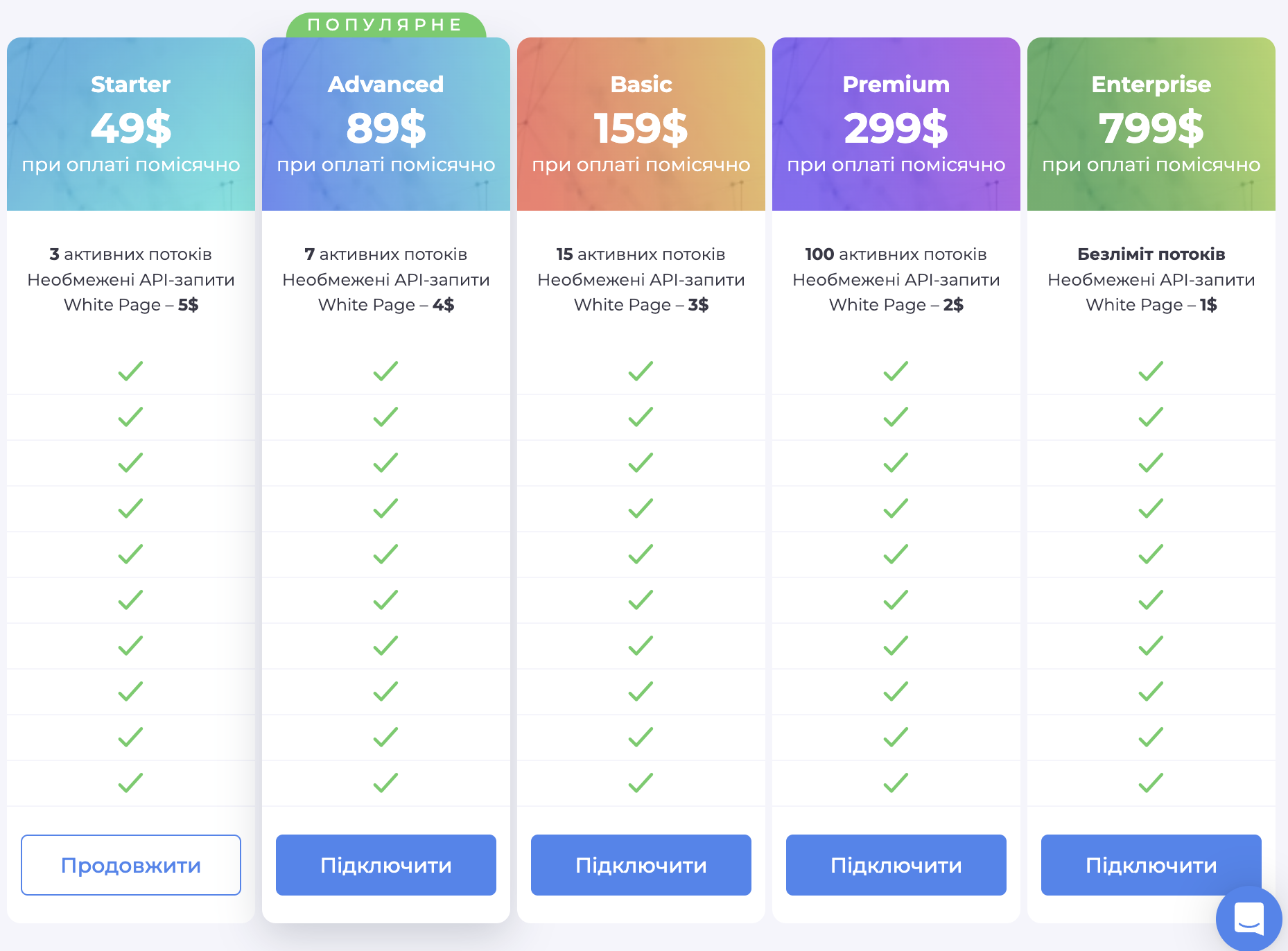The height and width of the screenshot is (951, 1288).
Task: Select the Advanced 89$ plan header
Action: [386, 125]
